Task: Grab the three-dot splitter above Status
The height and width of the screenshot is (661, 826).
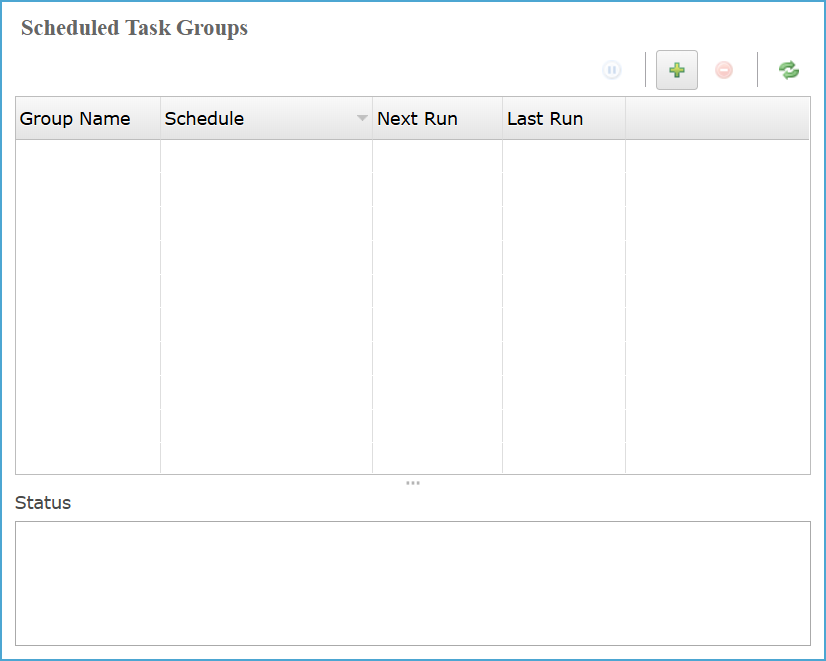Action: point(413,483)
